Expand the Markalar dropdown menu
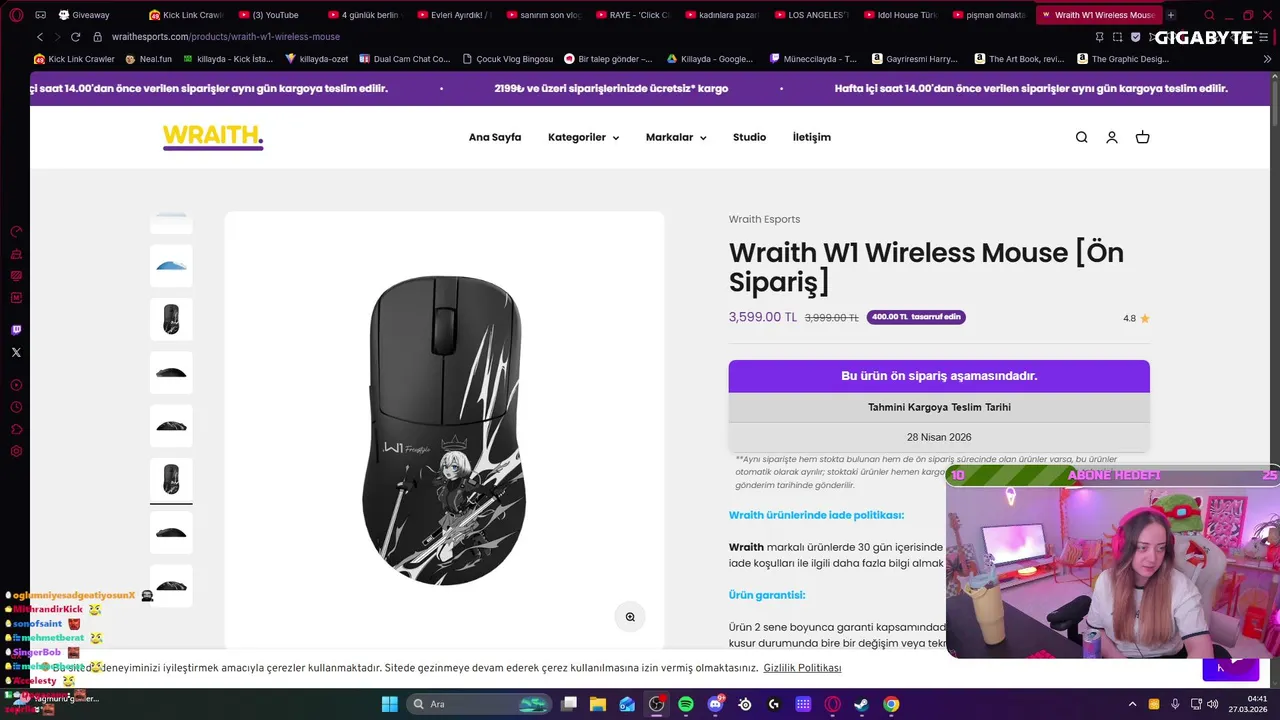 [x=676, y=138]
